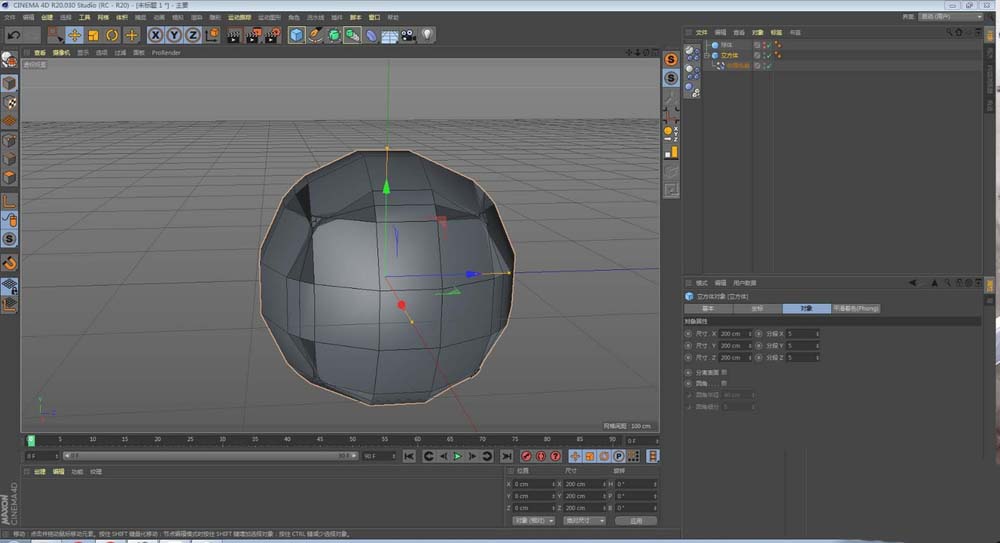Click the 尺寸 . X value field

coord(733,333)
